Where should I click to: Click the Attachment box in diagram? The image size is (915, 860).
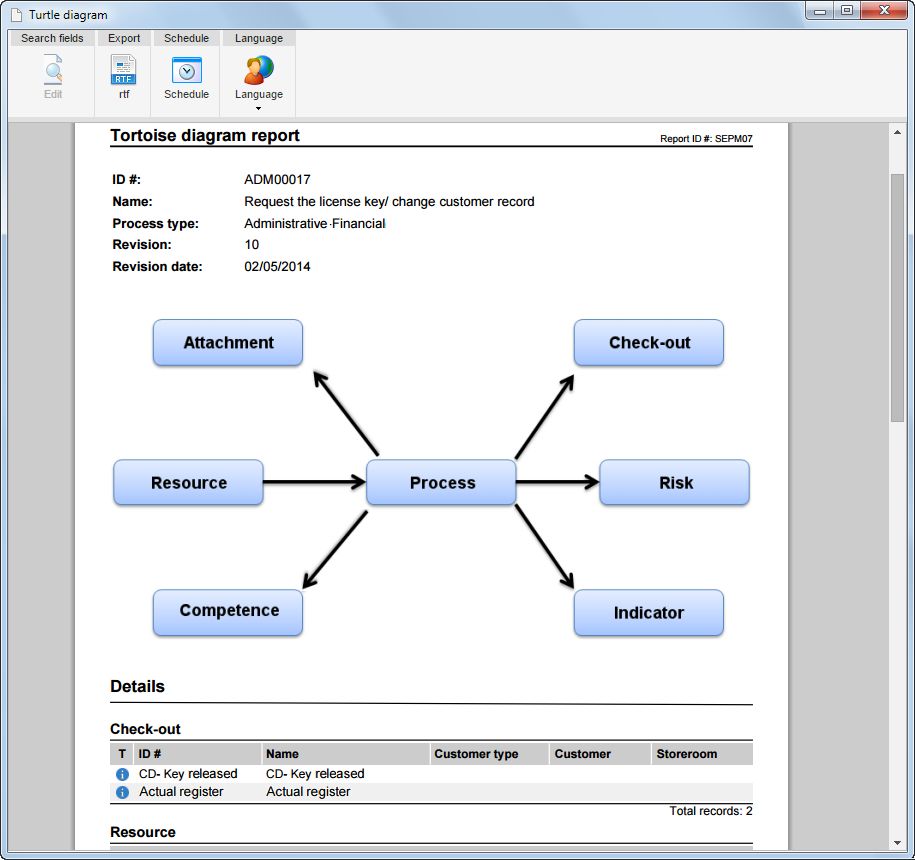pos(228,342)
